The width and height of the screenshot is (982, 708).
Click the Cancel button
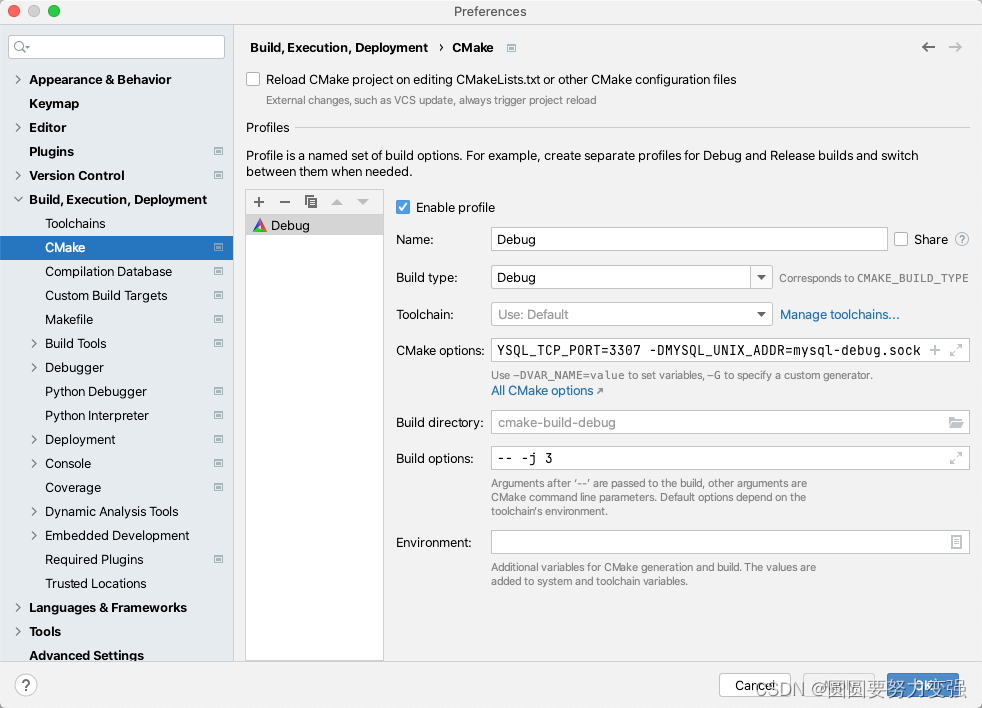pos(755,685)
